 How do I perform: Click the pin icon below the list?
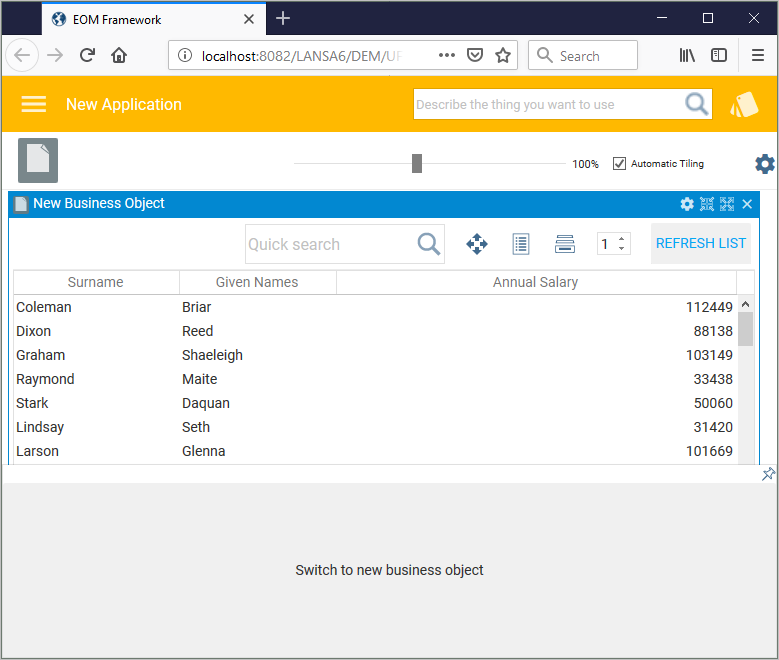(768, 474)
